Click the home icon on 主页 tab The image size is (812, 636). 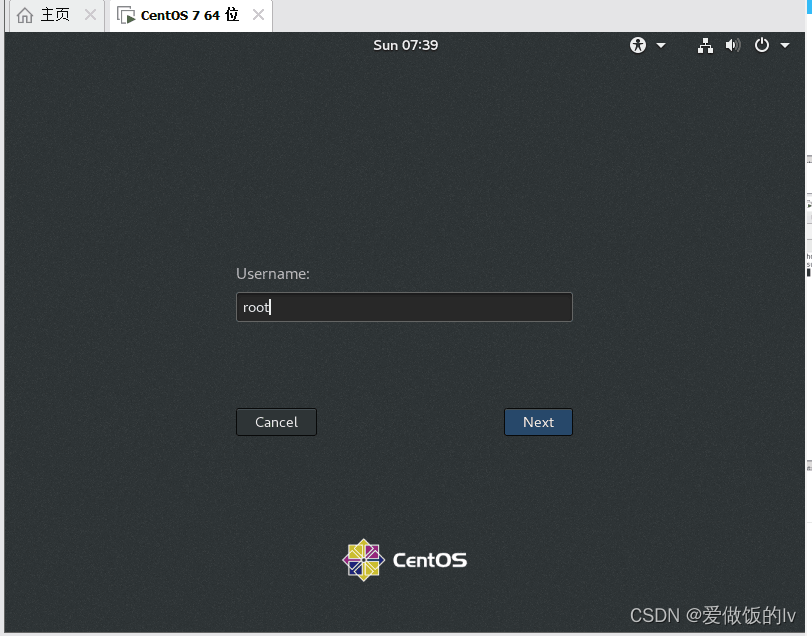pyautogui.click(x=25, y=15)
